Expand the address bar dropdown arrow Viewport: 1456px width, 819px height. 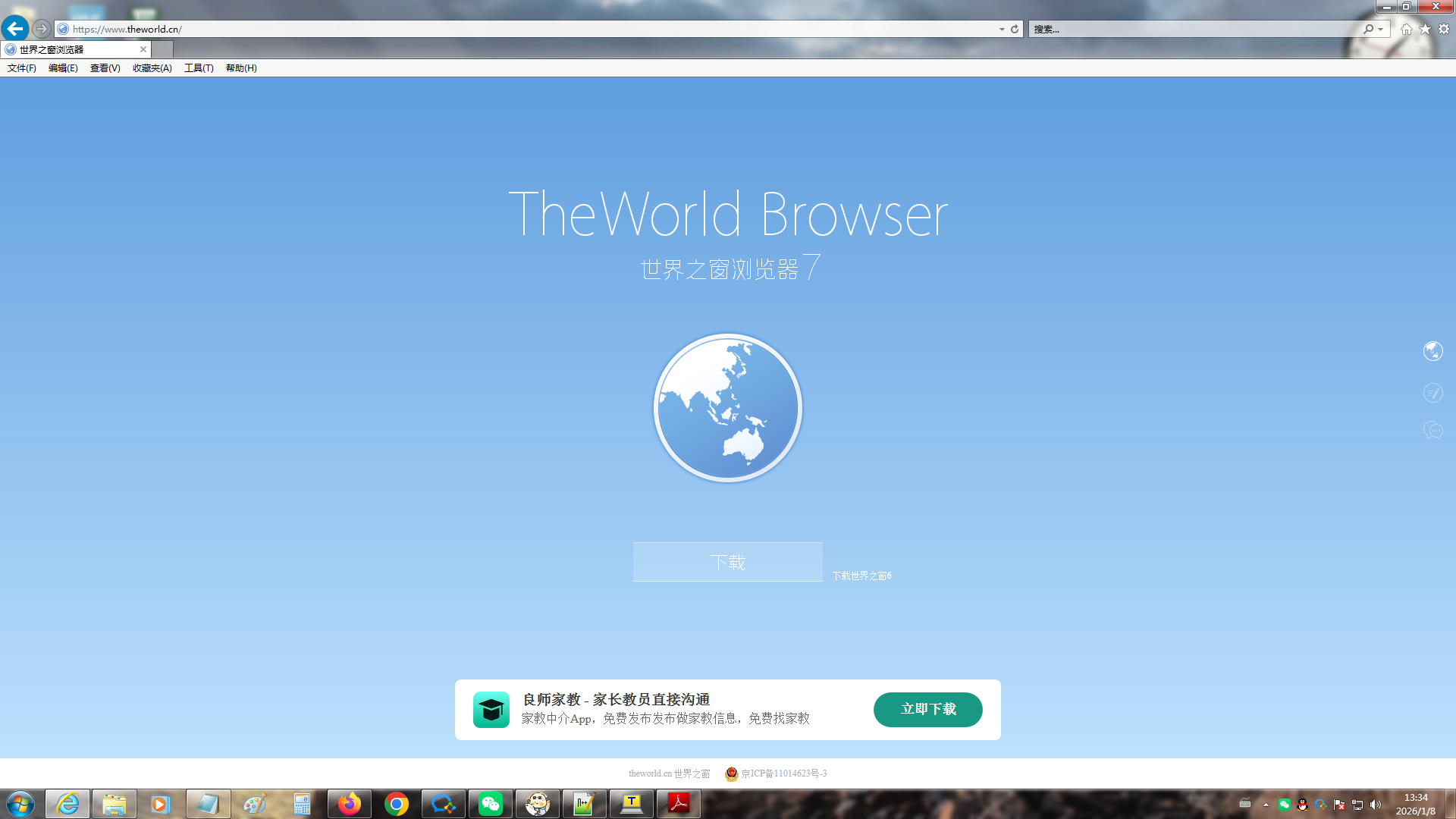[1002, 29]
